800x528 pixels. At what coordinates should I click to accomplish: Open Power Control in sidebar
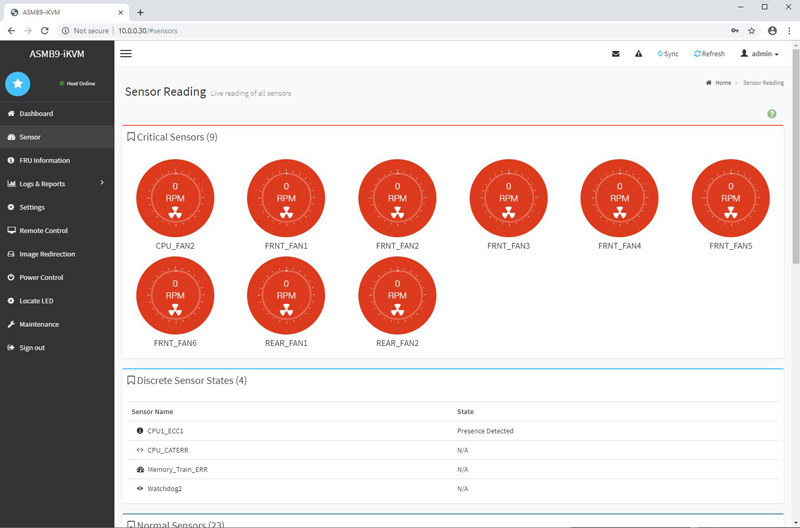pos(41,277)
